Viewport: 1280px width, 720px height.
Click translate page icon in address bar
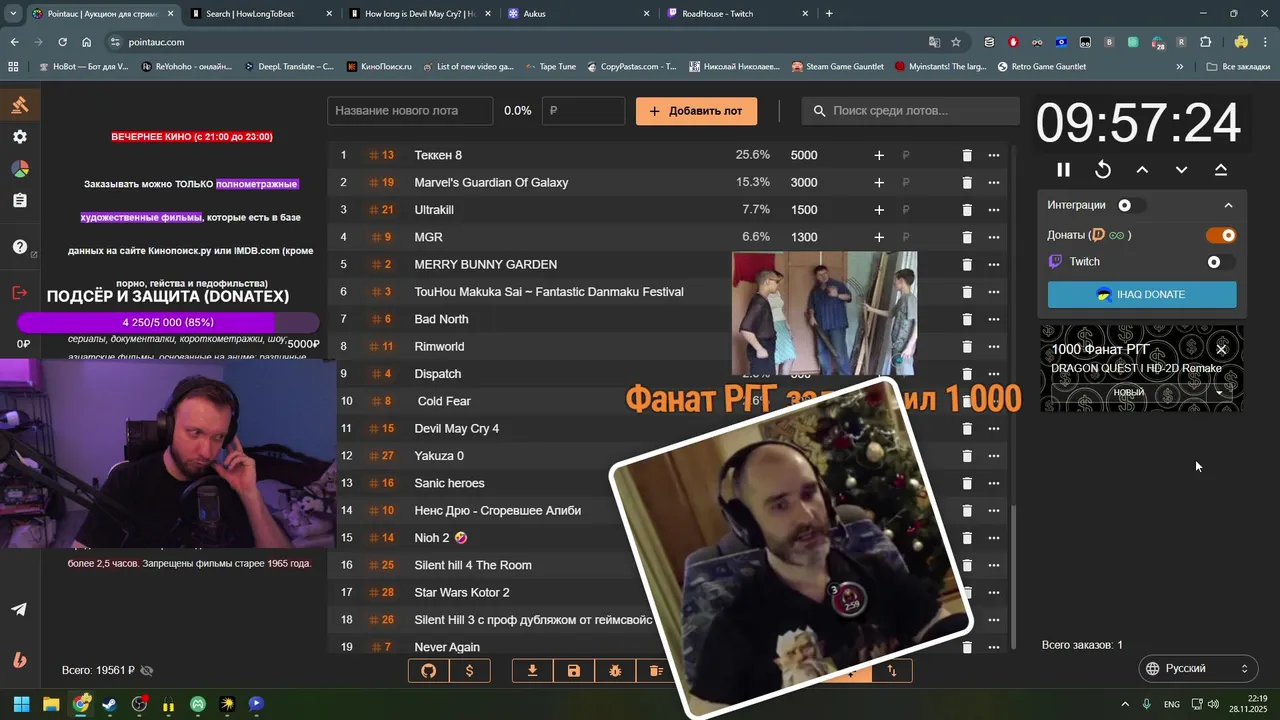[934, 42]
